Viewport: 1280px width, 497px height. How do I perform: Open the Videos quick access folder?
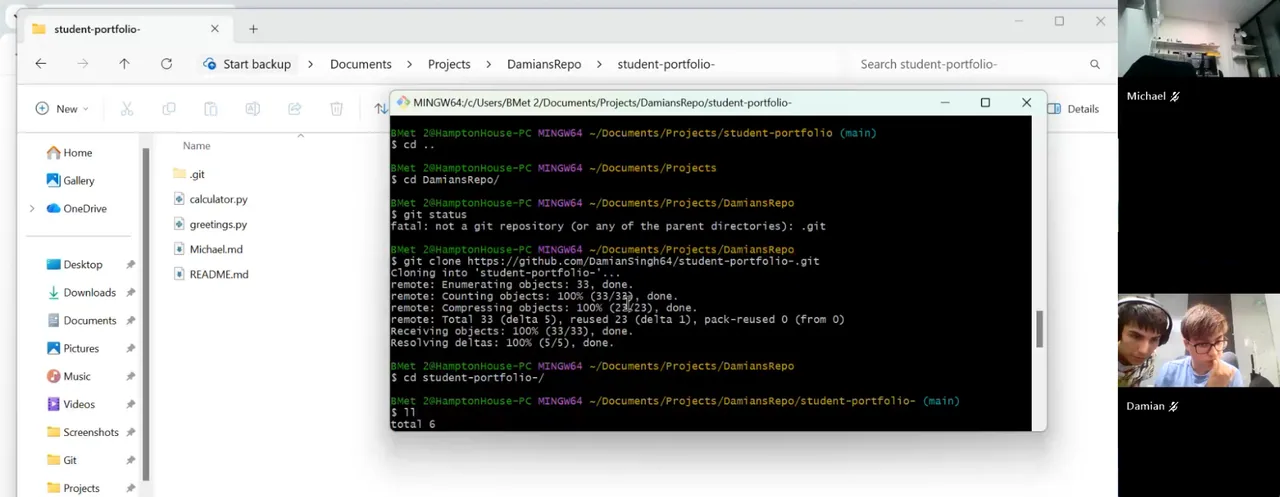click(70, 405)
